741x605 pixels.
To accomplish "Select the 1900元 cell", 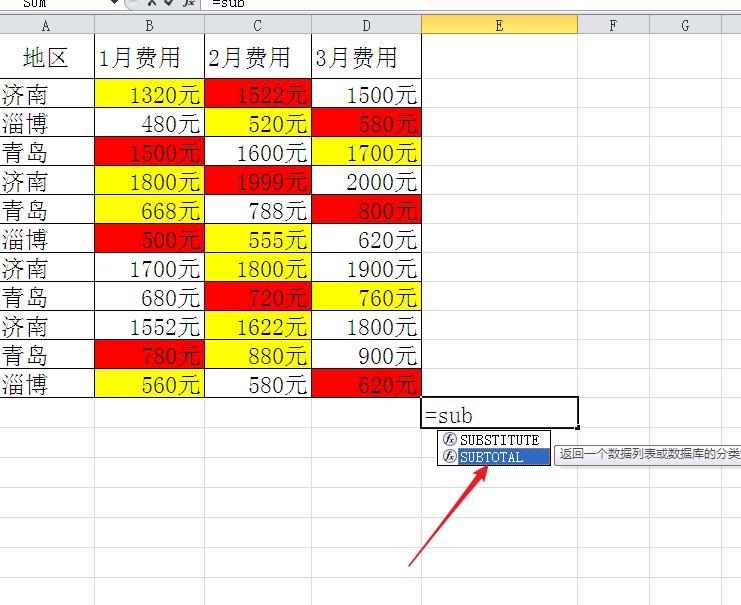I will click(366, 268).
